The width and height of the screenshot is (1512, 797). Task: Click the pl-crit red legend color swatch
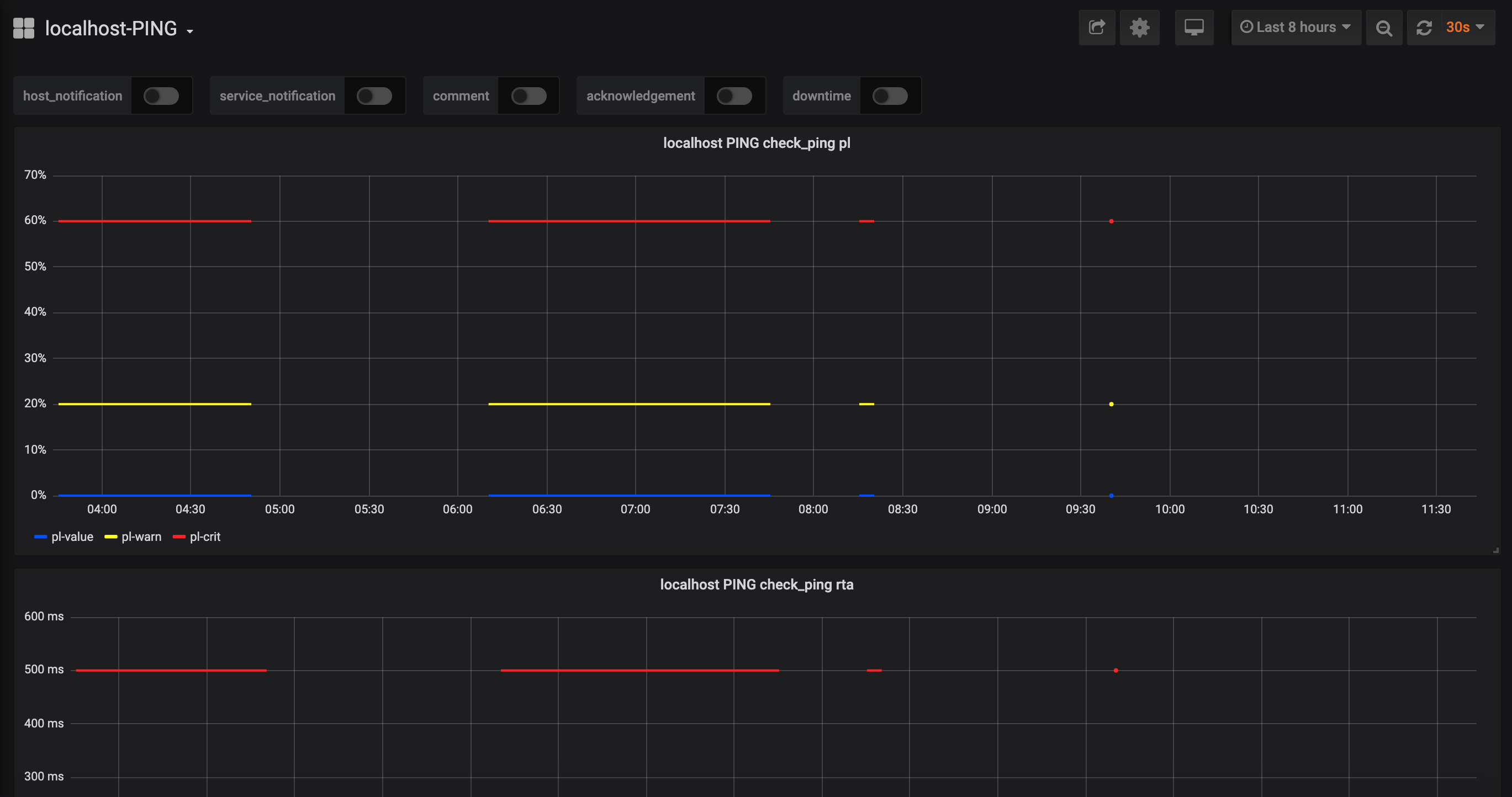[x=179, y=536]
